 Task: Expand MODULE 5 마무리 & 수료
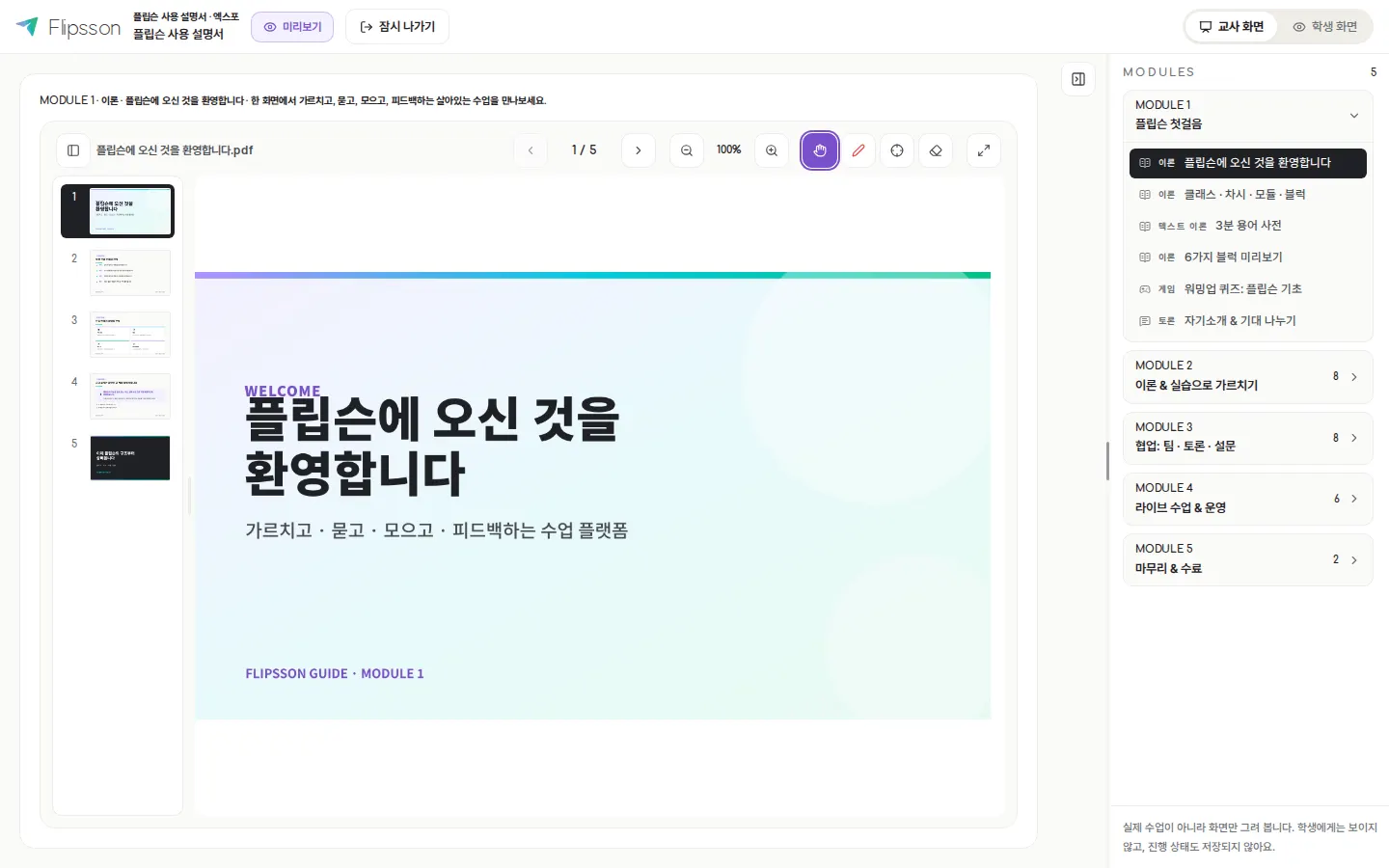[1247, 559]
